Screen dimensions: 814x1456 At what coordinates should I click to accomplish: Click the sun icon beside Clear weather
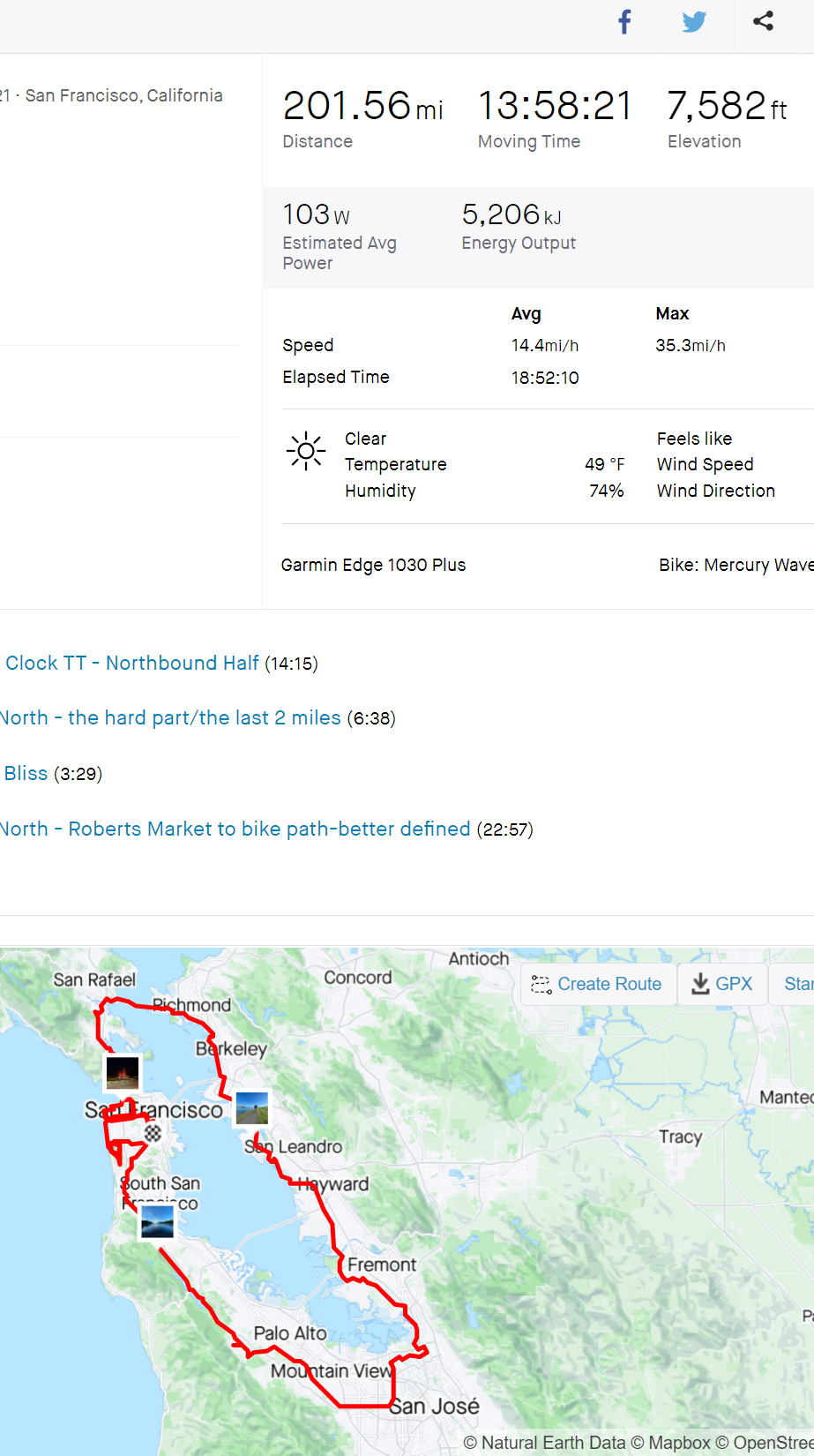(x=305, y=452)
